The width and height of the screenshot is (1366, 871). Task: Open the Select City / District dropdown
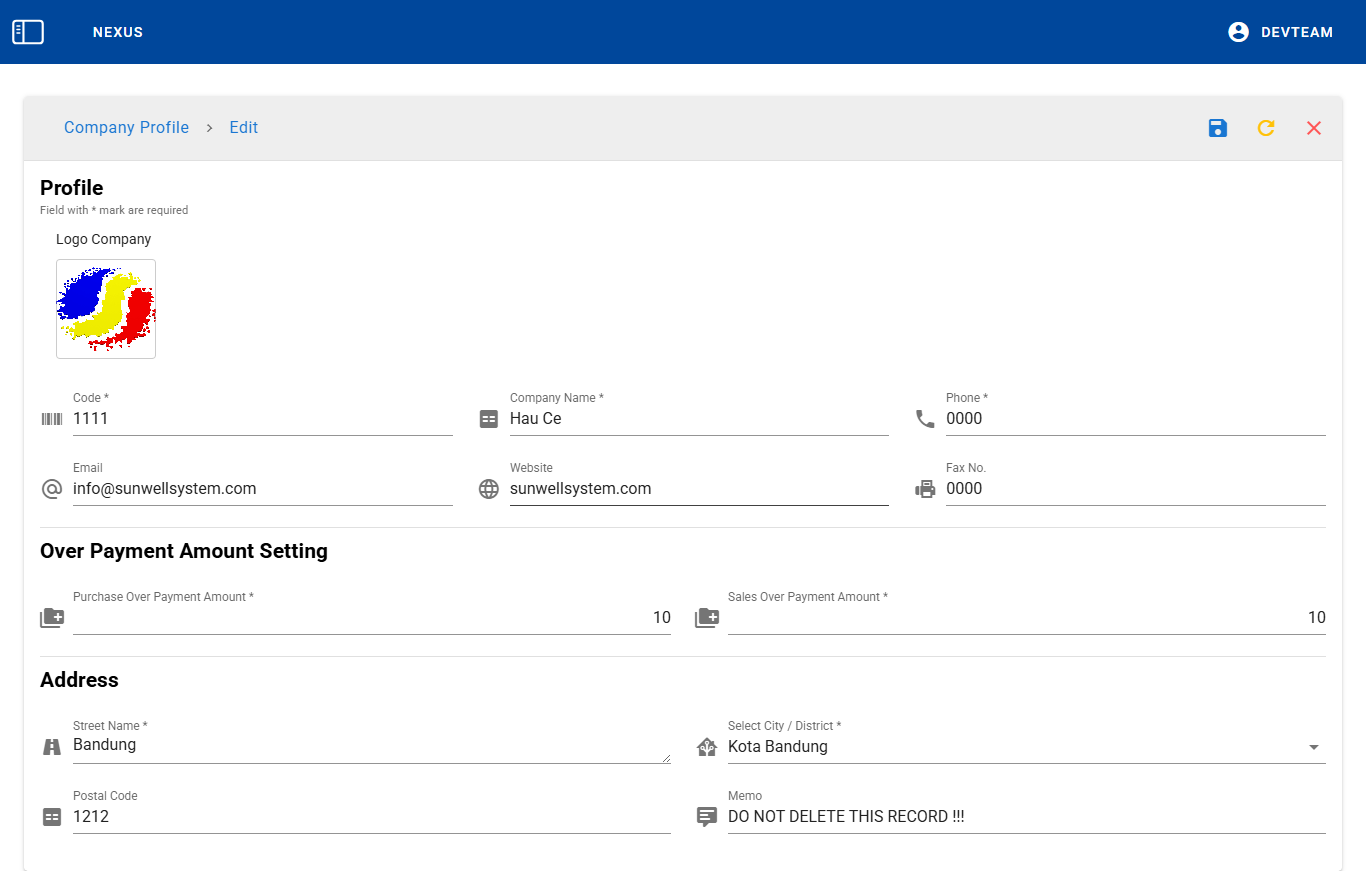[x=1010, y=747]
